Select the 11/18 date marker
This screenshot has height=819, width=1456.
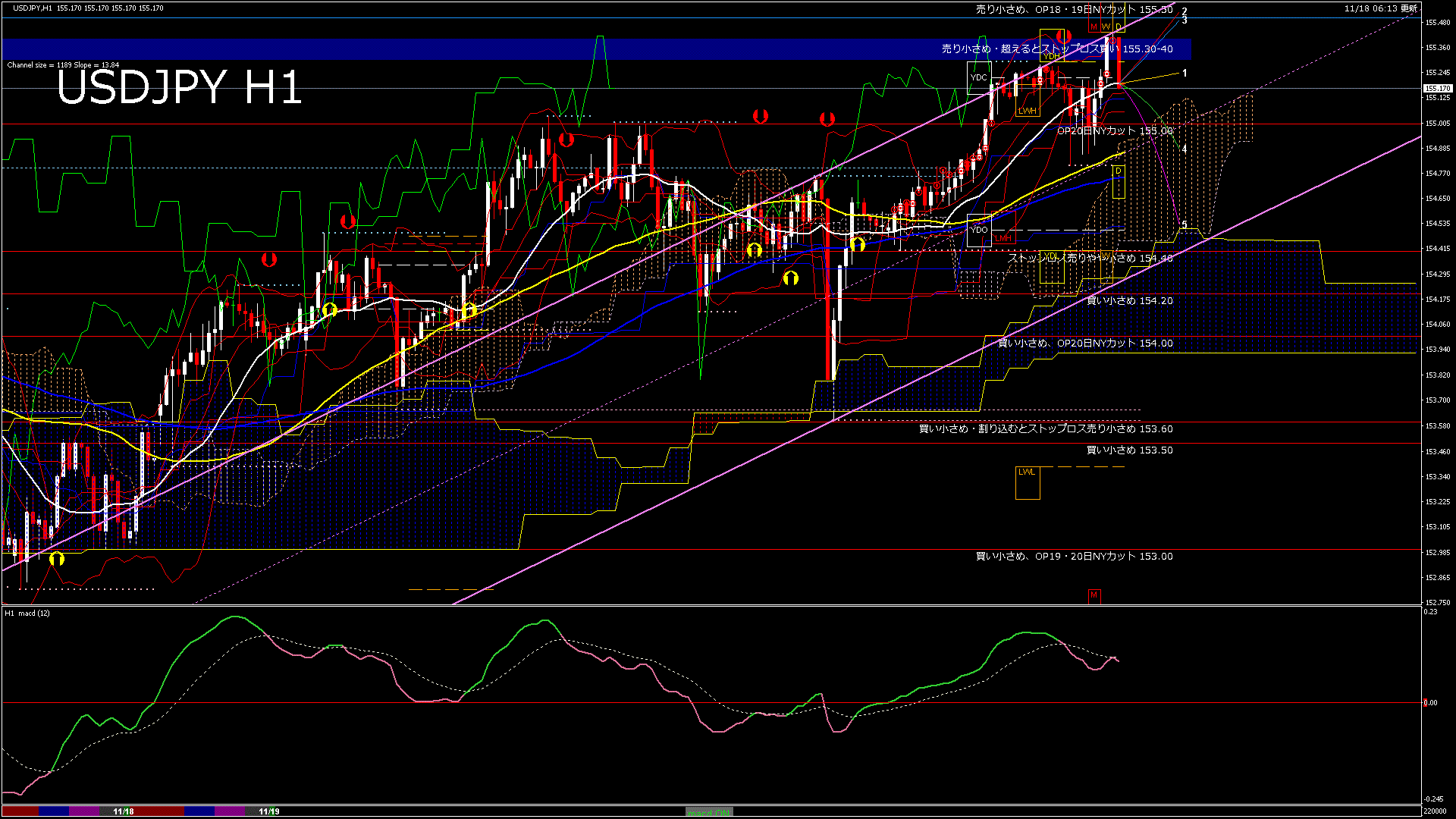(x=123, y=811)
